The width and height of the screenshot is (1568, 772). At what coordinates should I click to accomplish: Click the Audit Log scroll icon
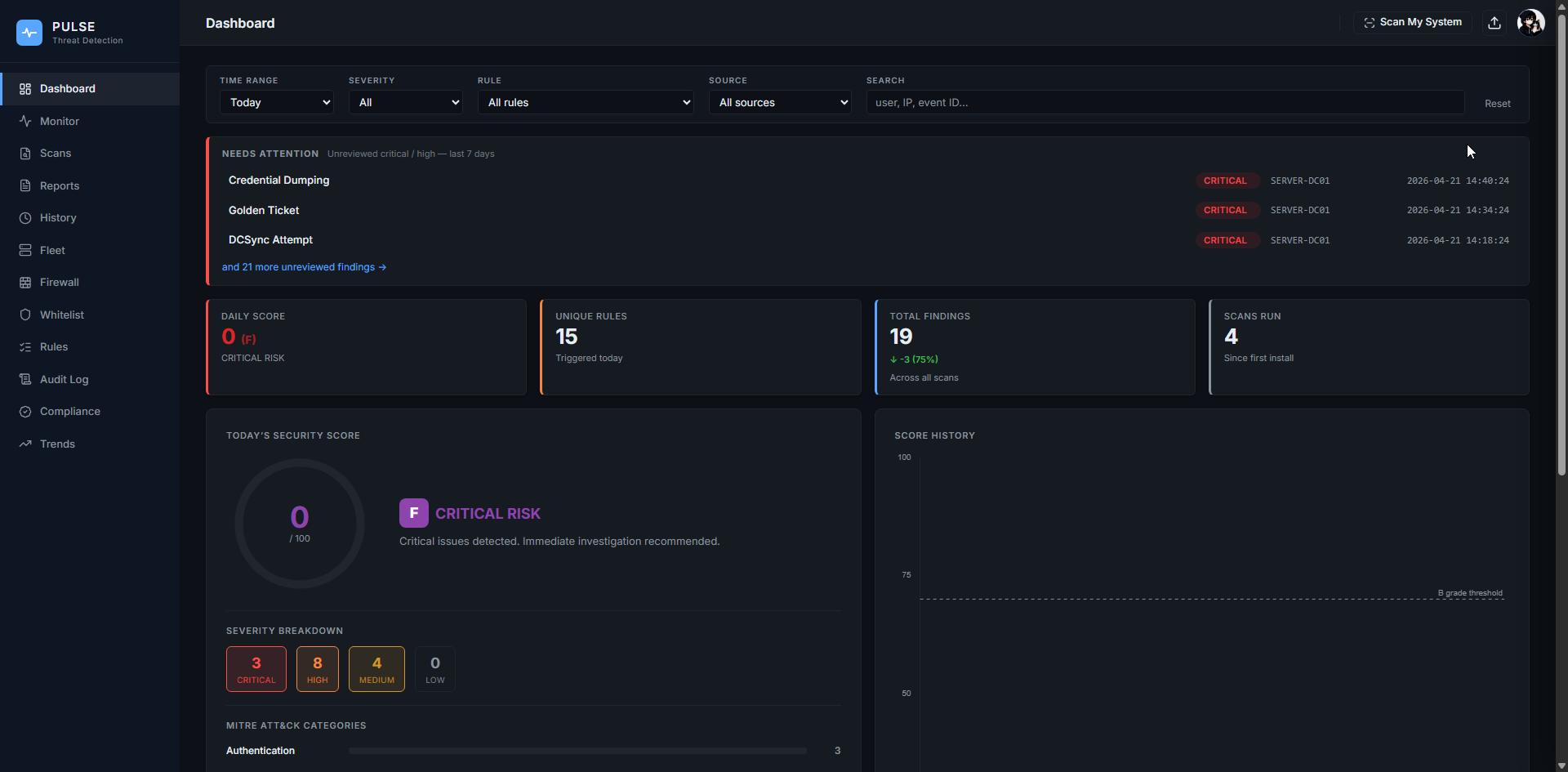(25, 379)
